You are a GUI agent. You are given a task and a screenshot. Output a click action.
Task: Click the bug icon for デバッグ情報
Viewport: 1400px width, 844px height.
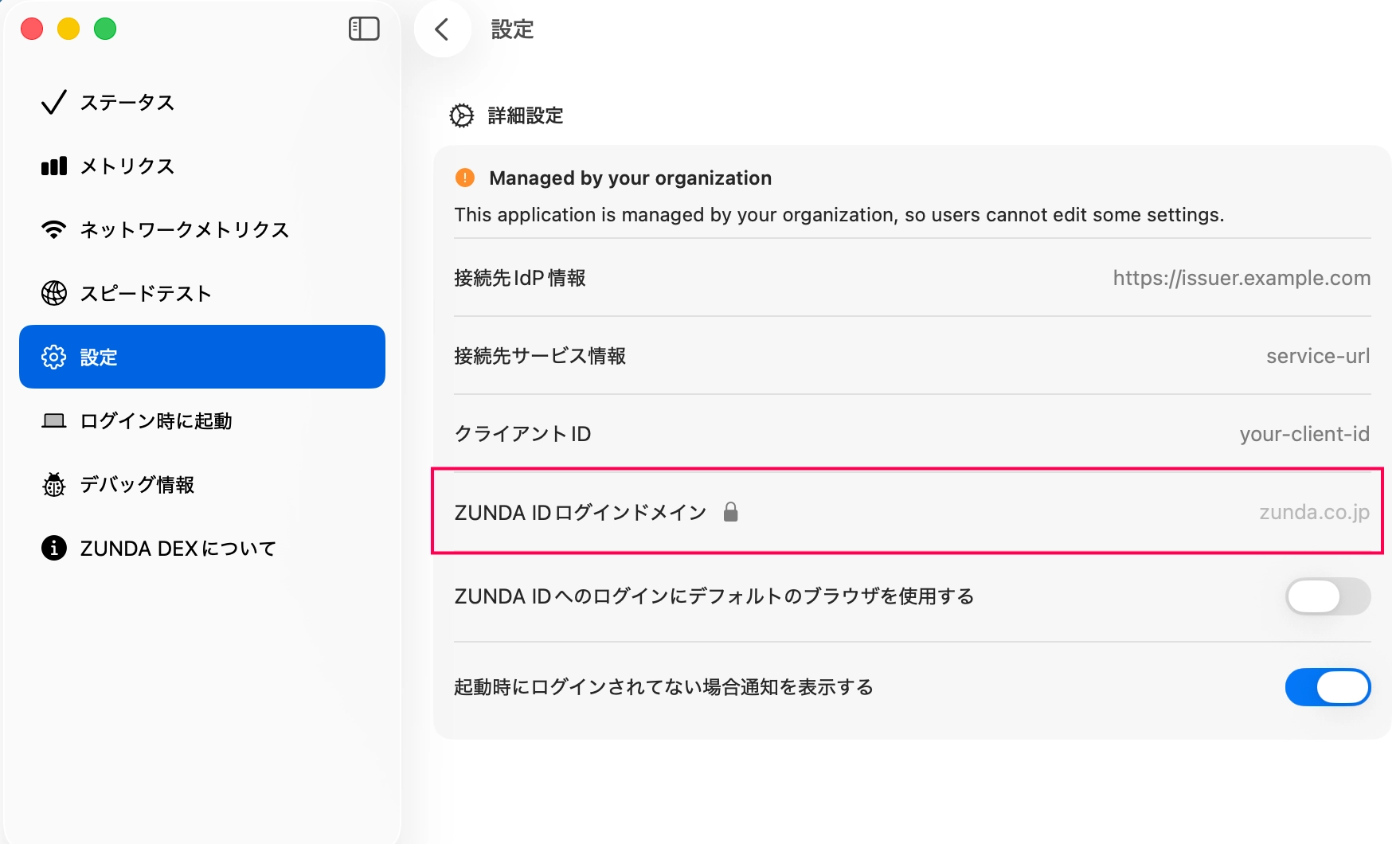pos(53,485)
